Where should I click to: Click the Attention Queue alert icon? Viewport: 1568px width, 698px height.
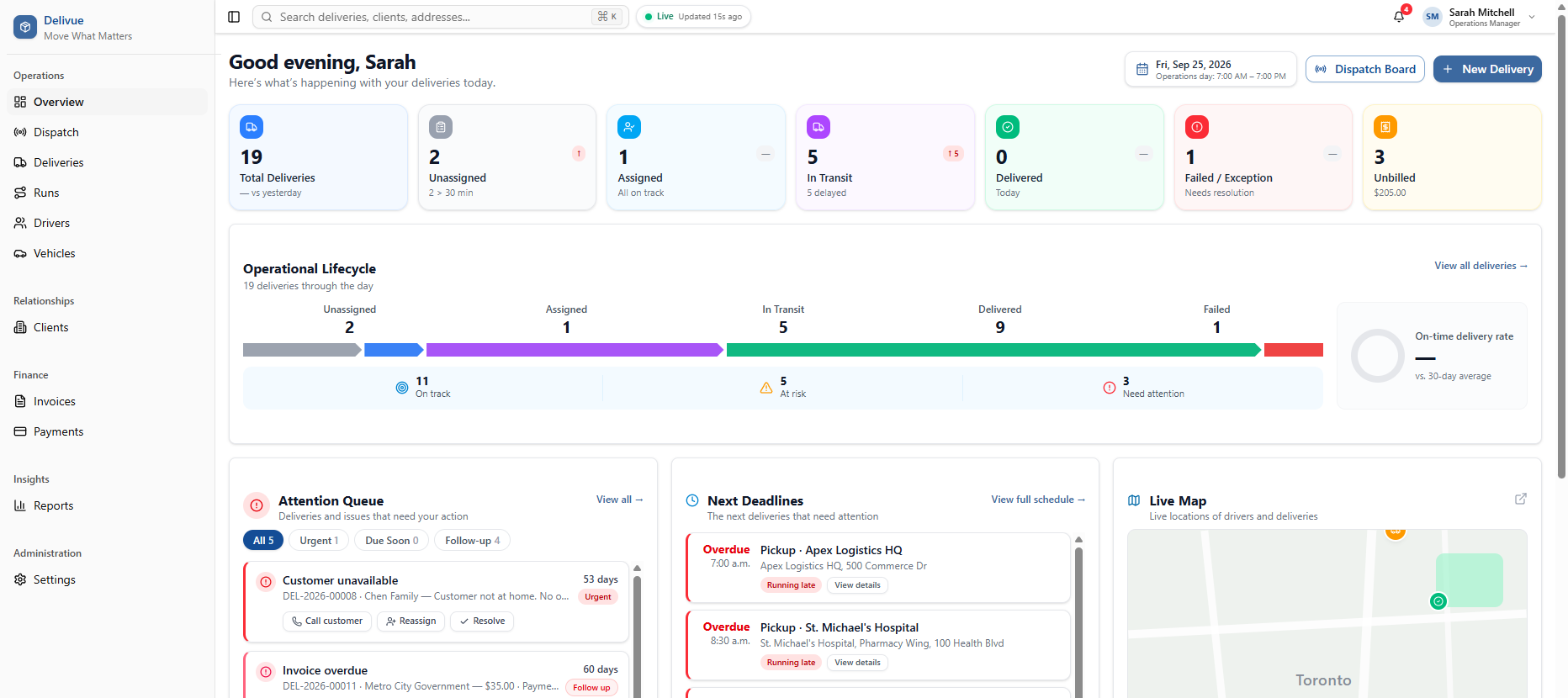[257, 505]
